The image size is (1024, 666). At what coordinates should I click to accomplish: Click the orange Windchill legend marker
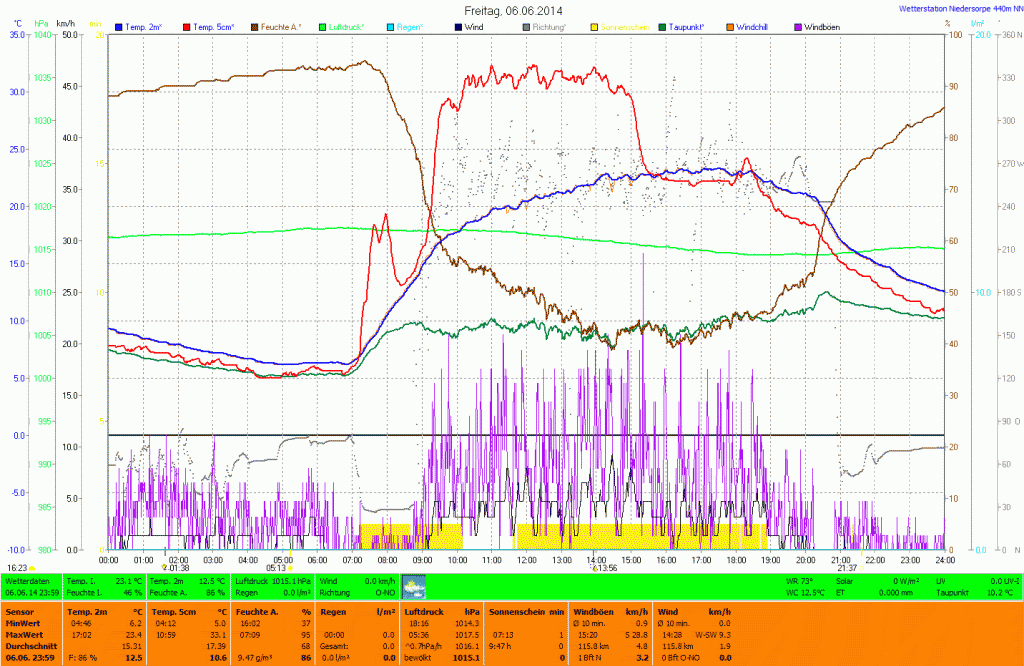pos(730,26)
